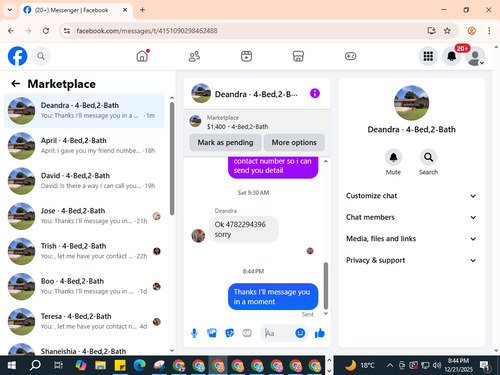Viewport: 500px width, 375px height.
Task: Open the emoji picker smiley icon
Action: 300,333
